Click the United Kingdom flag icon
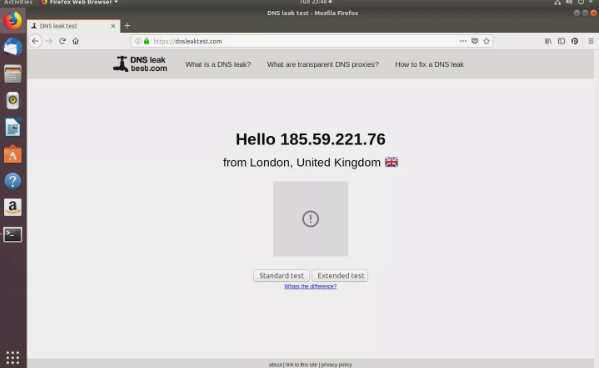This screenshot has width=599, height=368. coord(391,162)
